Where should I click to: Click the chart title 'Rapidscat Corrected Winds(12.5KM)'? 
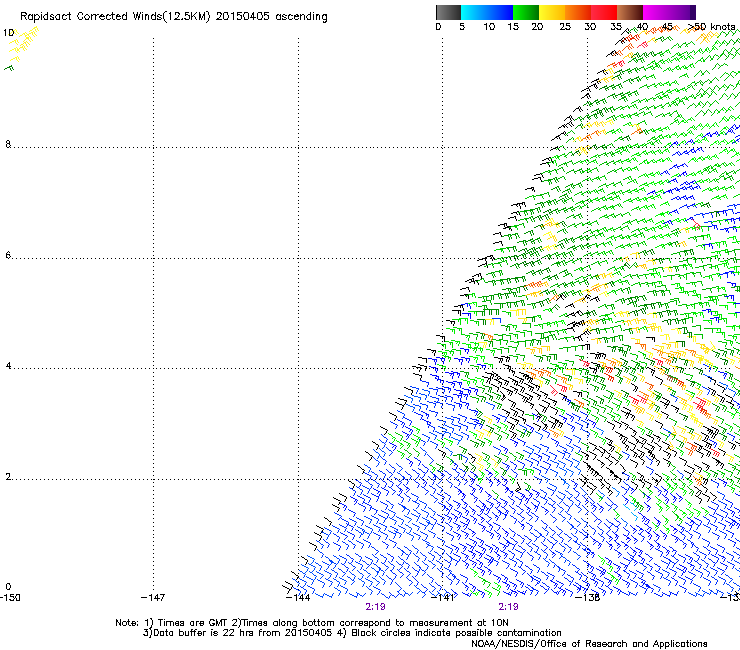115,17
